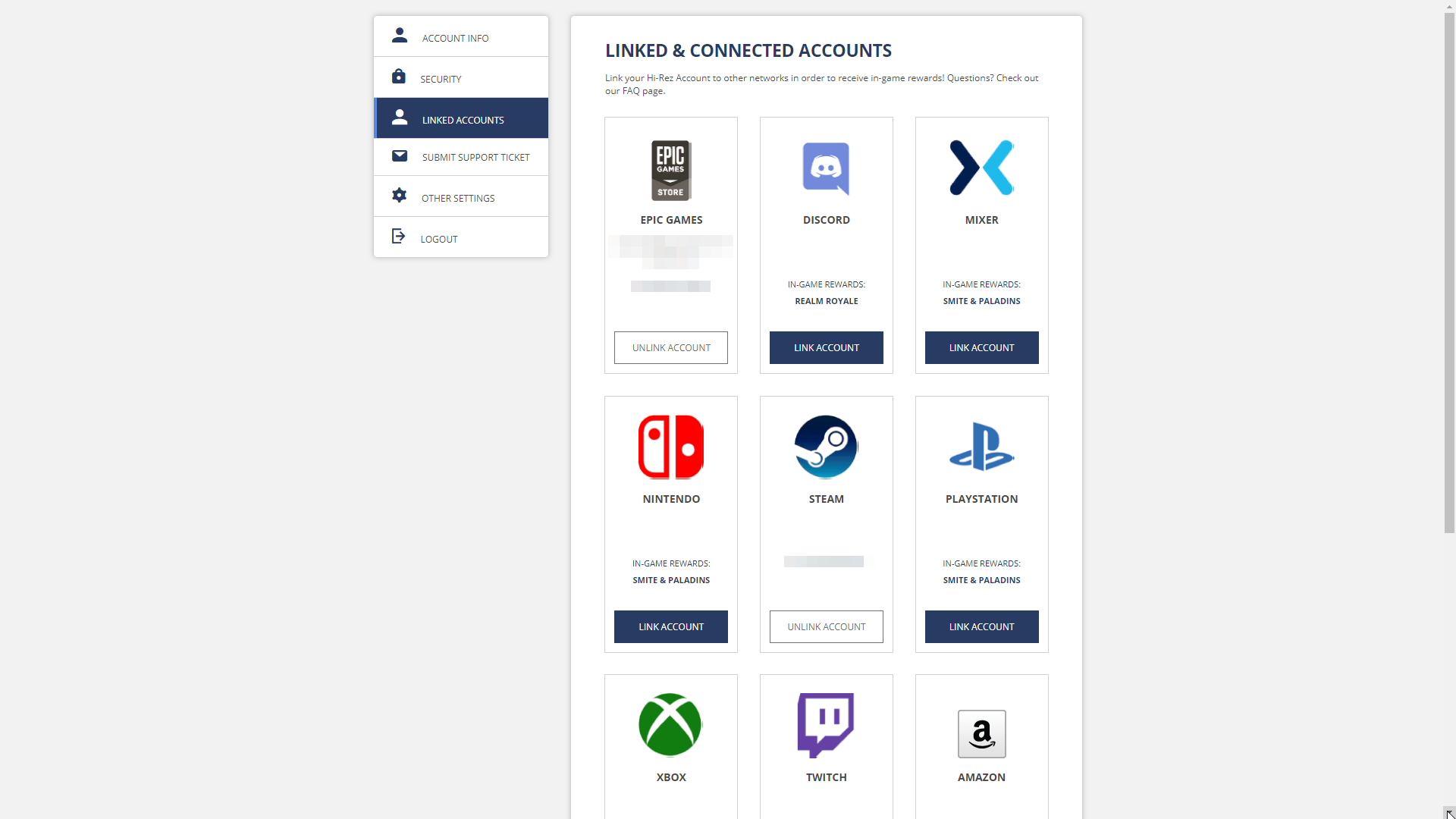
Task: Click the Linked & Connected Accounts heading
Action: pos(748,51)
